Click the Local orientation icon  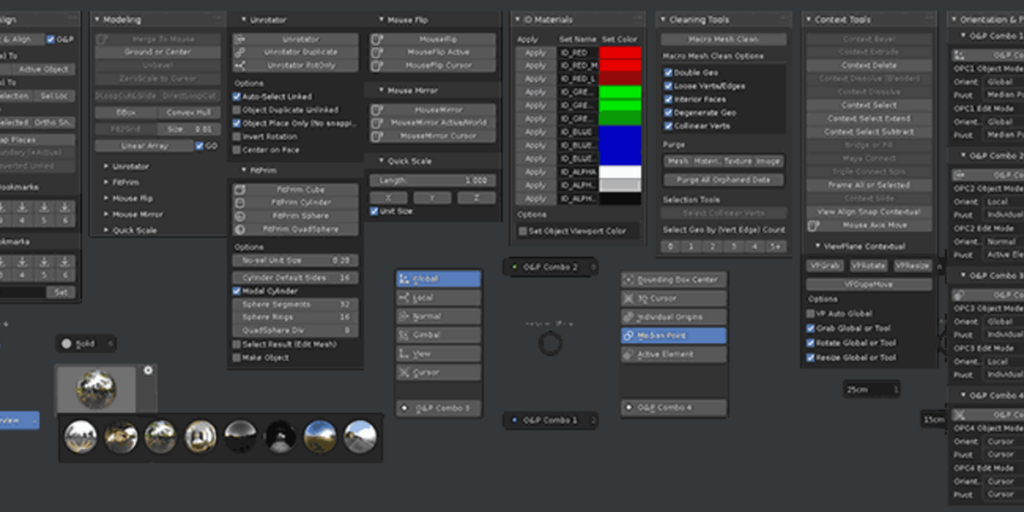[x=404, y=298]
